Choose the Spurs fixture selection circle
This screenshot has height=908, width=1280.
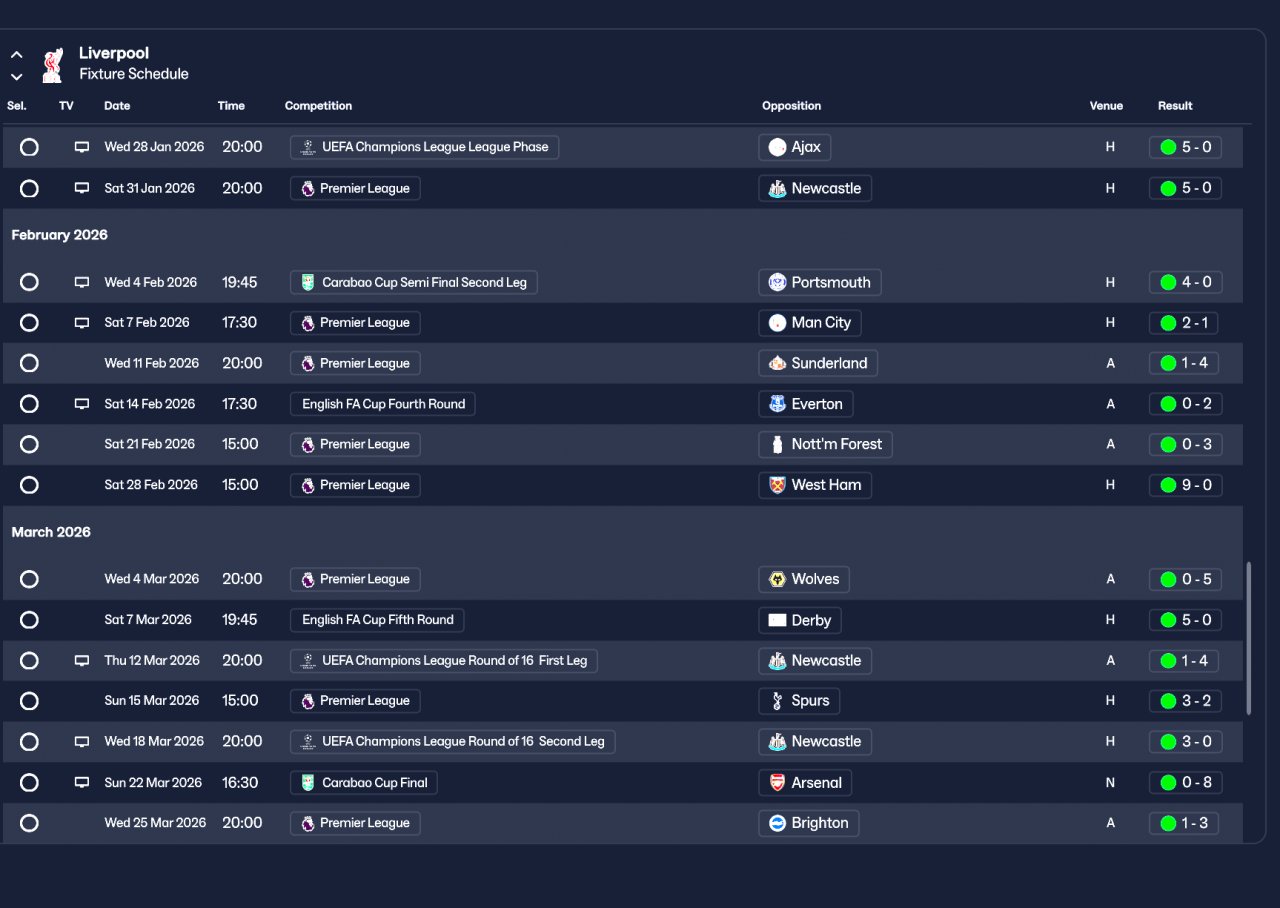[29, 701]
